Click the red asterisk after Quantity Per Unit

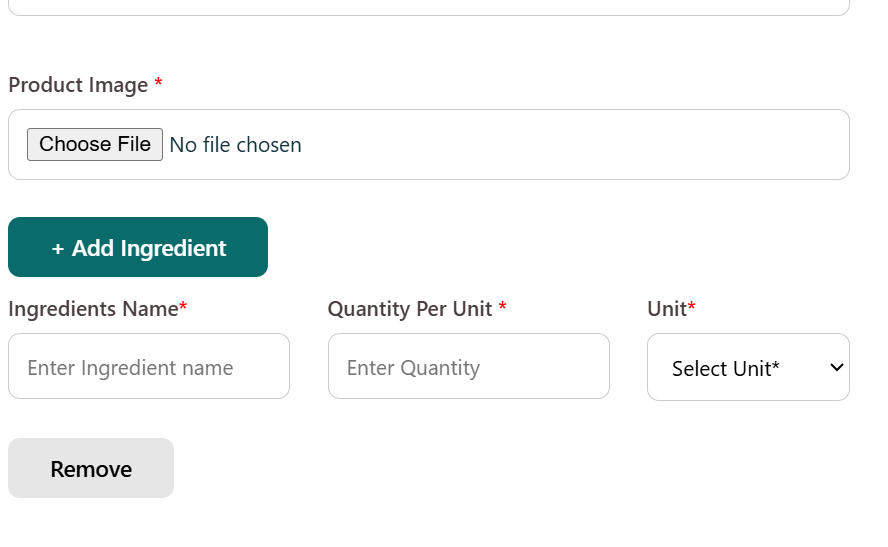[x=502, y=308]
